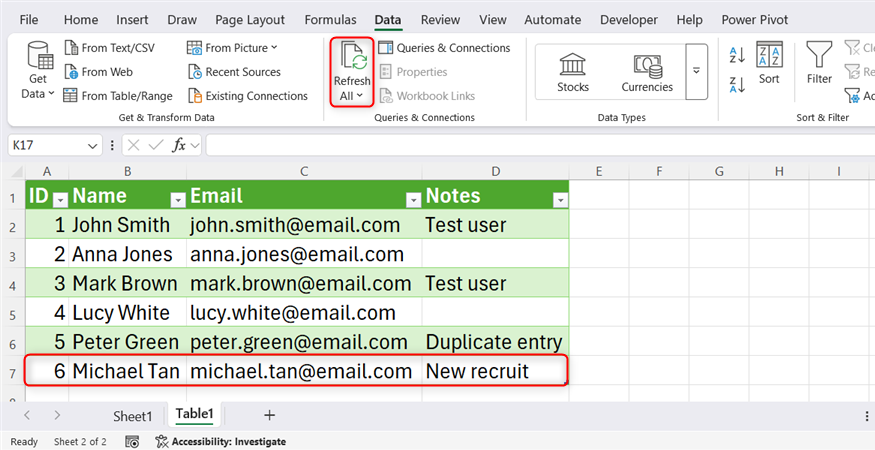Expand the Name Box dropdown arrow
The image size is (875, 450).
pyautogui.click(x=93, y=146)
